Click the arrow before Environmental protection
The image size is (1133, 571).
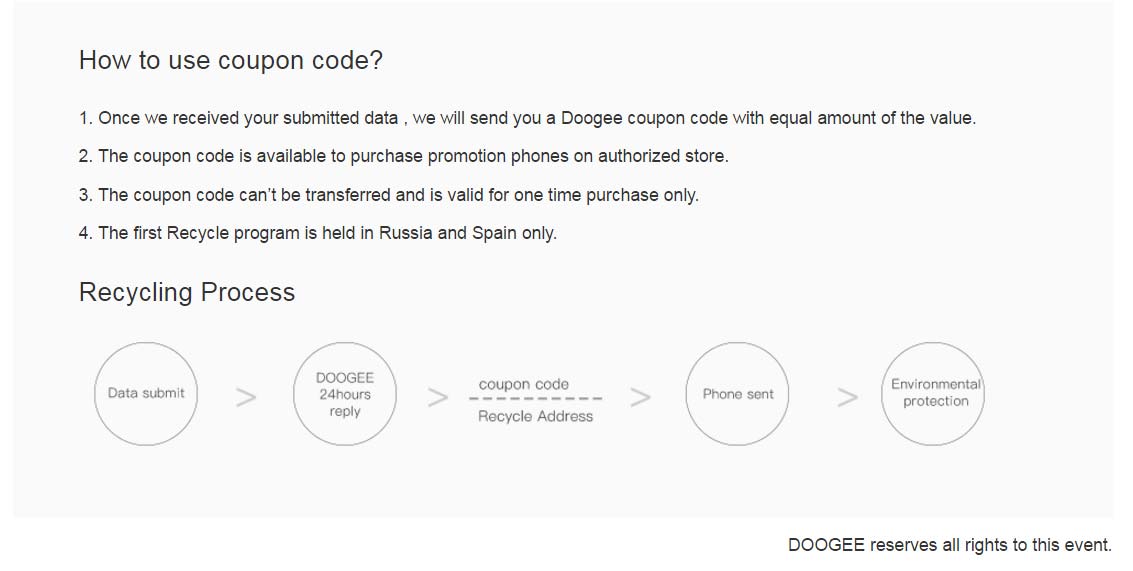[847, 397]
